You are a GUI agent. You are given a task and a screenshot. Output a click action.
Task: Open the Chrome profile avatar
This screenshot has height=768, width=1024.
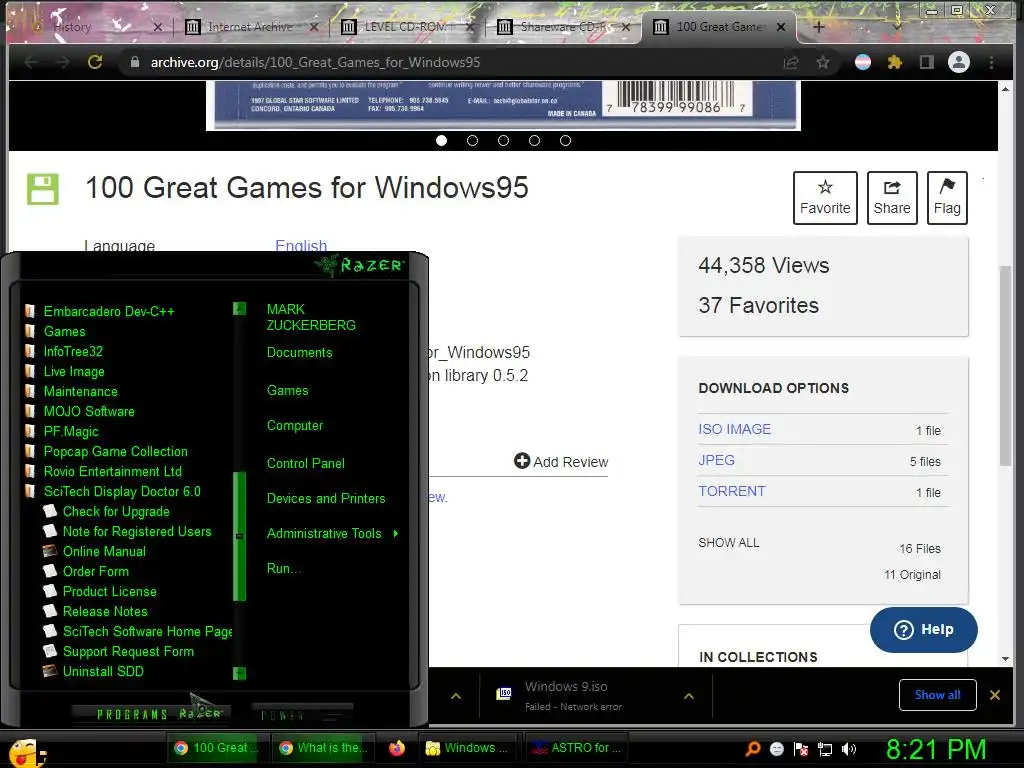click(959, 62)
